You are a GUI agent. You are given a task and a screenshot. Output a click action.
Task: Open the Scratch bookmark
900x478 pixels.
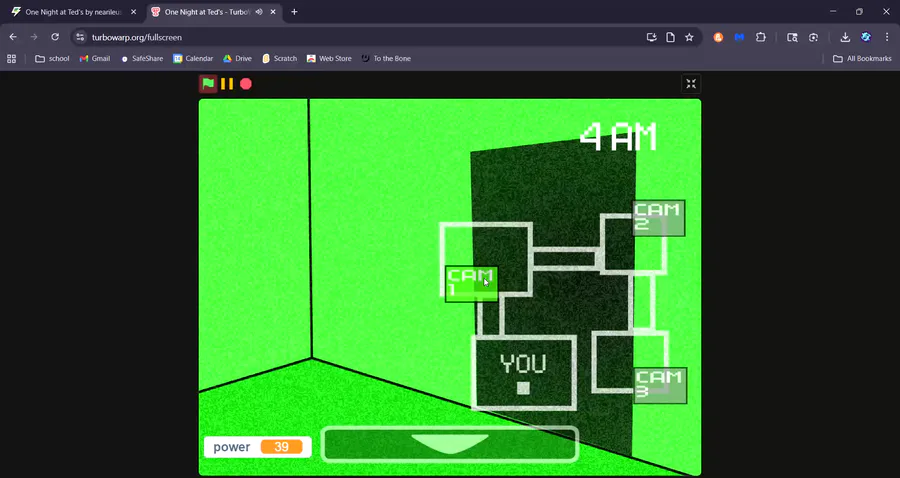point(280,59)
